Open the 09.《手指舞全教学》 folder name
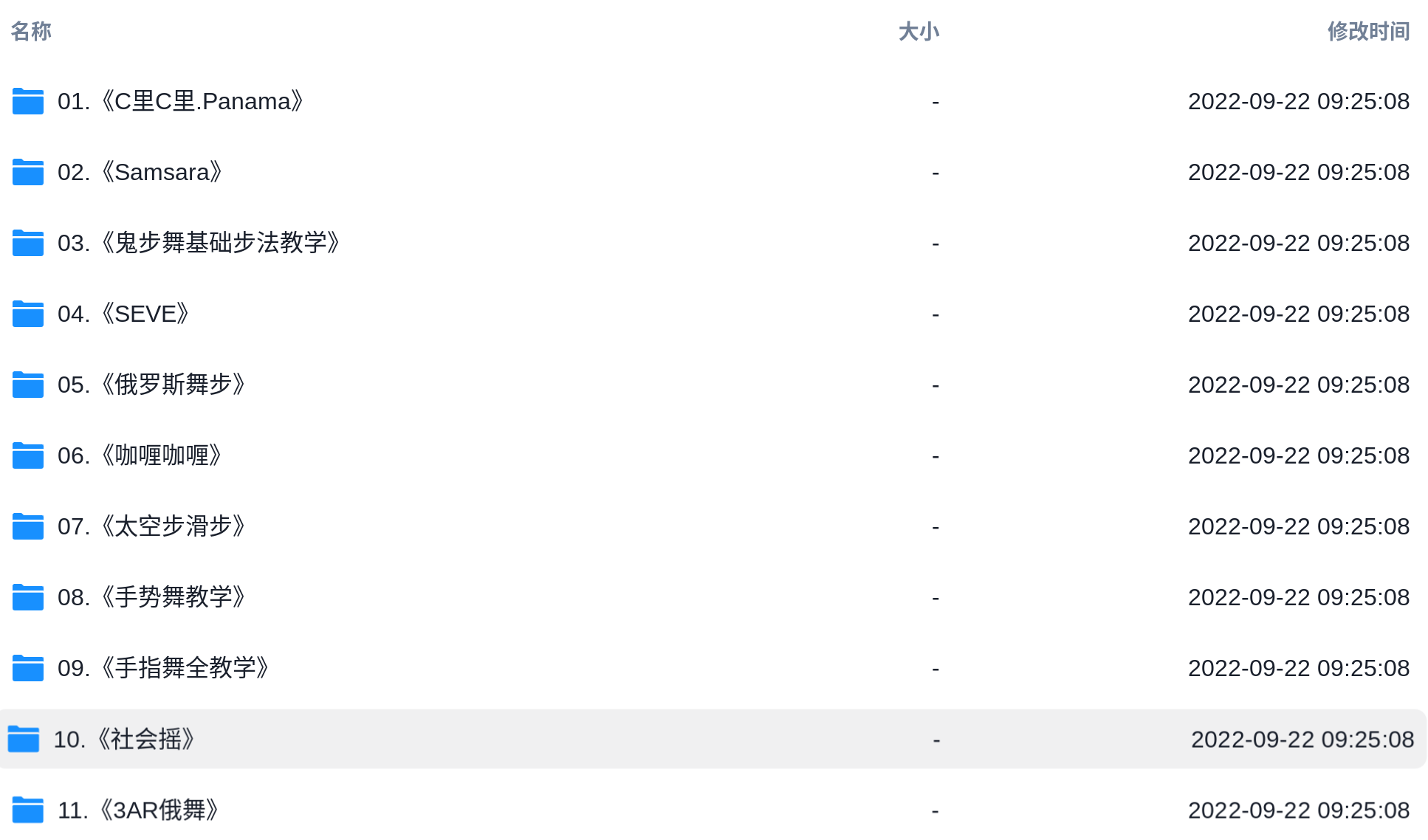 (x=163, y=668)
